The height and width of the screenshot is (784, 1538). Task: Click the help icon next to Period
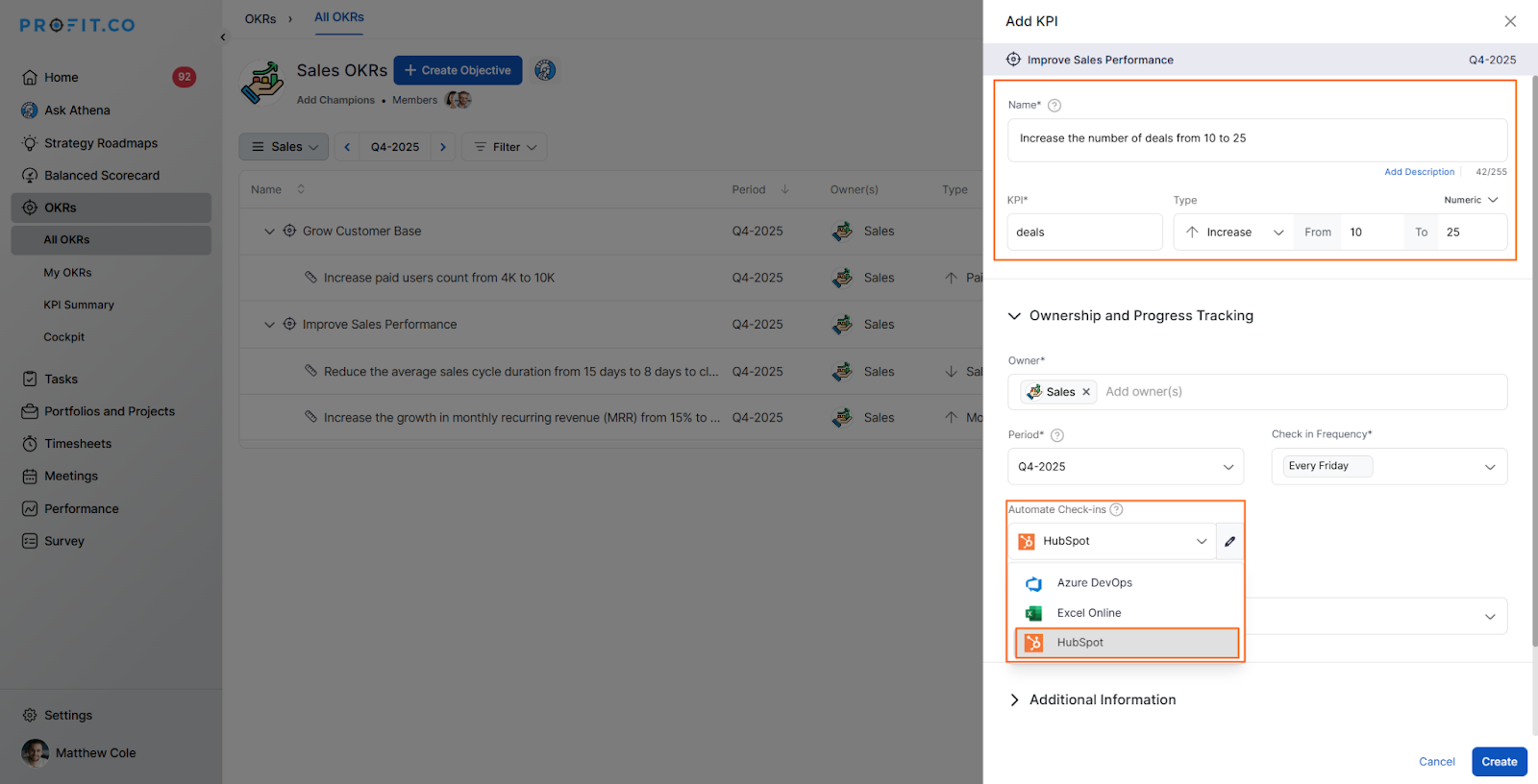click(1057, 435)
